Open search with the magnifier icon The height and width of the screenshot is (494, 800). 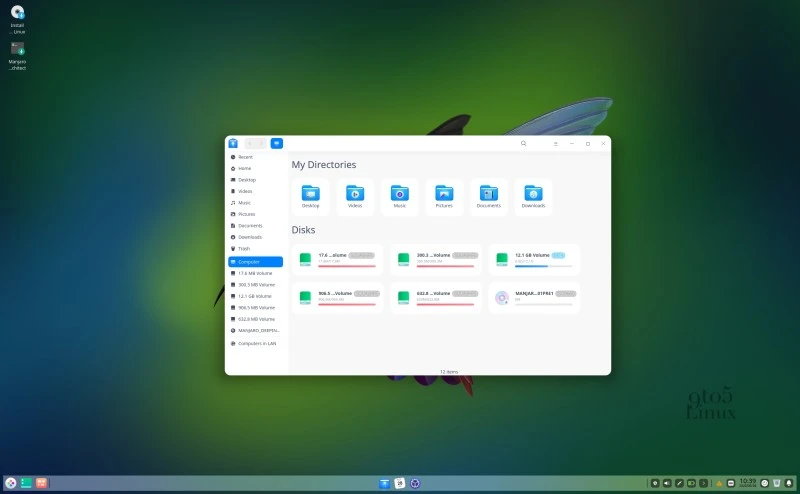coord(523,143)
